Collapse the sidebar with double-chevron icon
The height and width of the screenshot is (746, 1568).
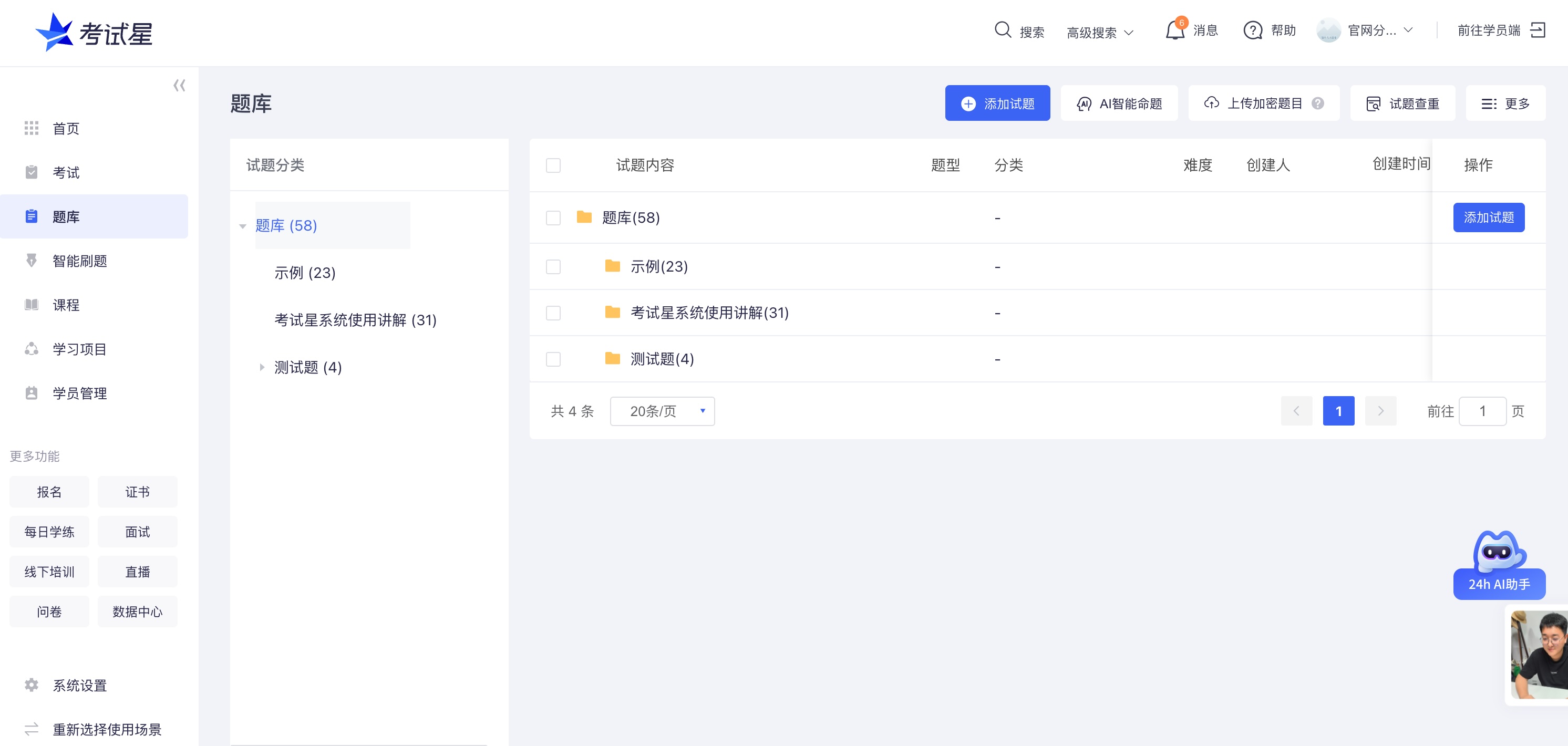pyautogui.click(x=179, y=85)
